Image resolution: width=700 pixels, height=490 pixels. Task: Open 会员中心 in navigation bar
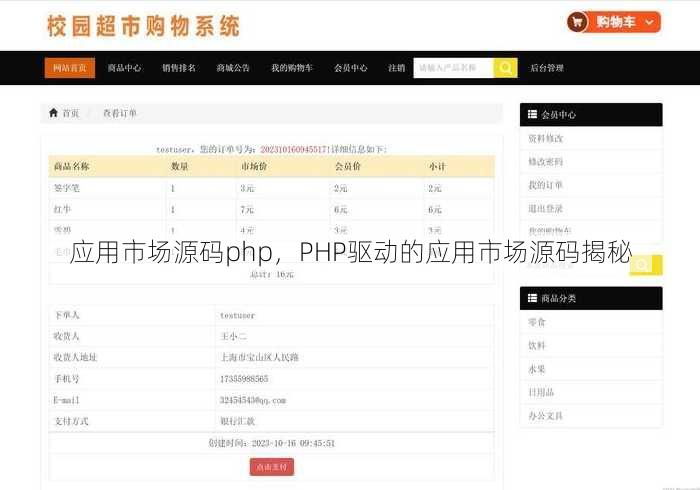(351, 68)
